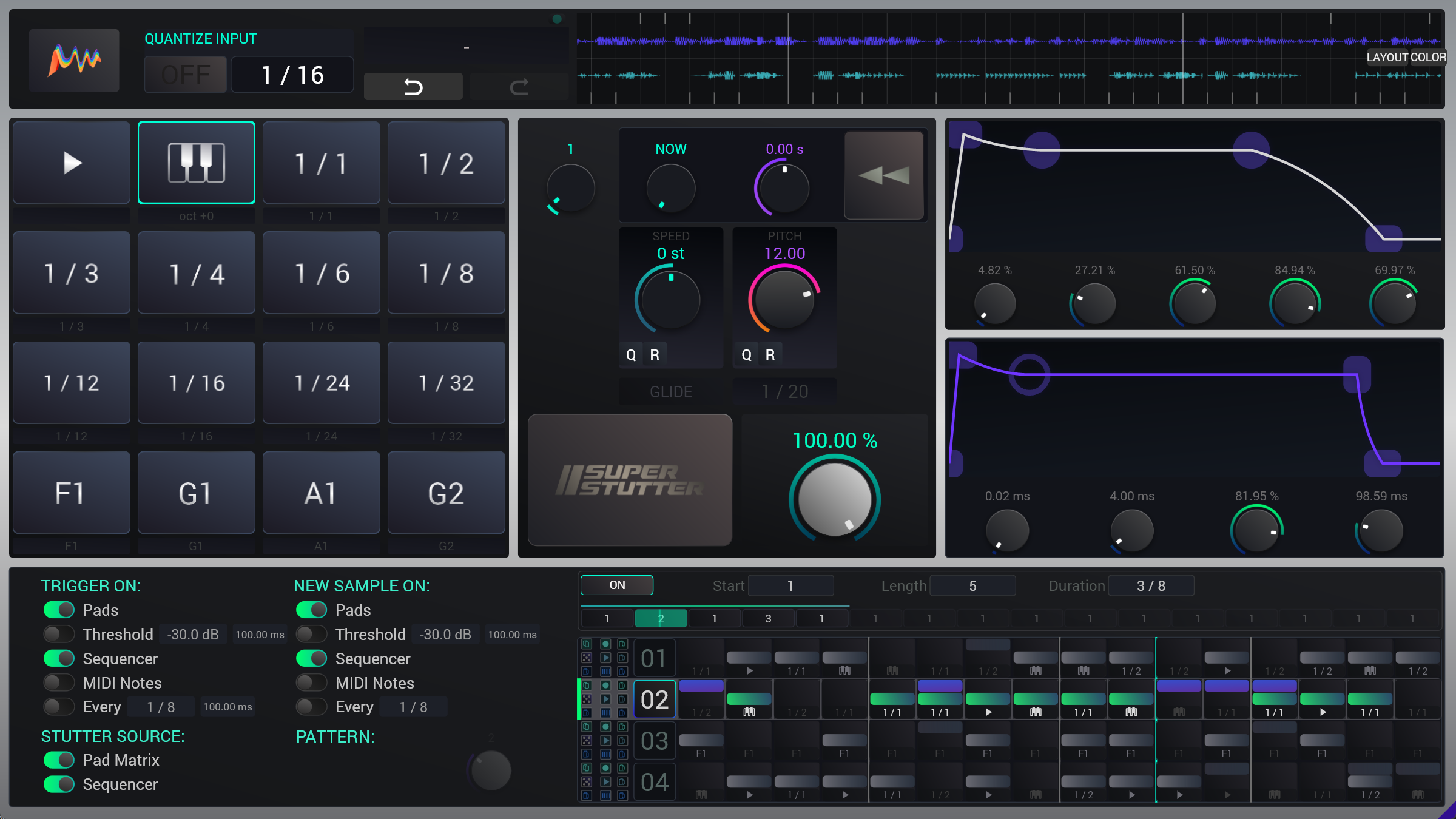This screenshot has height=819, width=1456.
Task: Click the dice randomize icon on row 01
Action: tap(587, 657)
